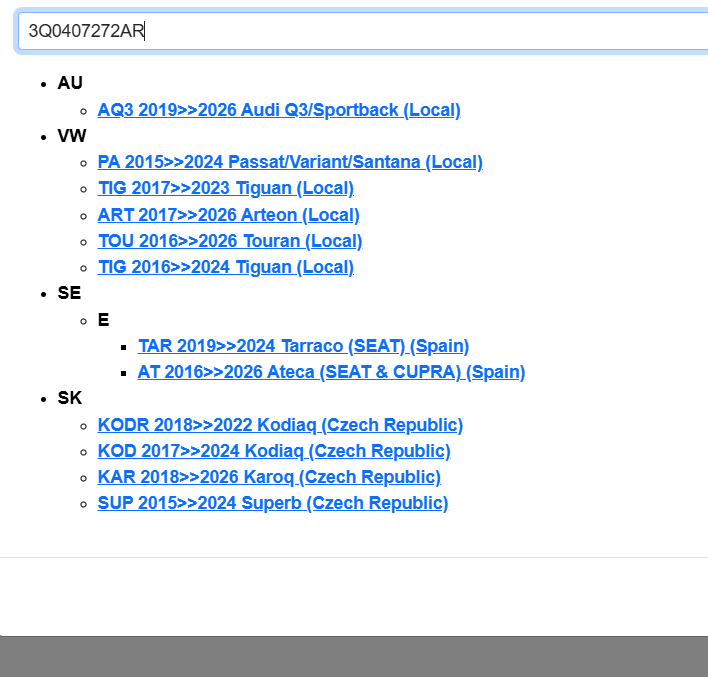Click the gray backdrop below the dialog

[x=354, y=657]
